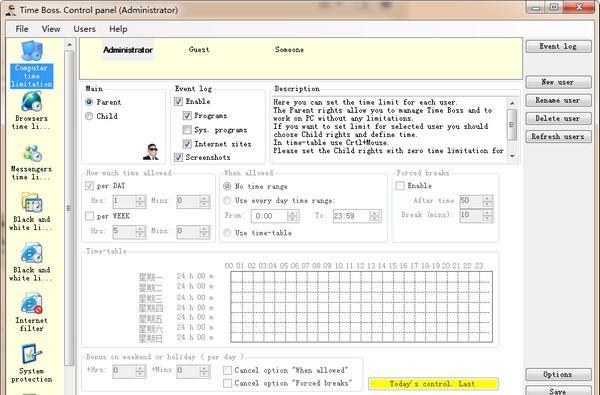Select the Administrator user
This screenshot has width=600, height=395.
pos(128,50)
